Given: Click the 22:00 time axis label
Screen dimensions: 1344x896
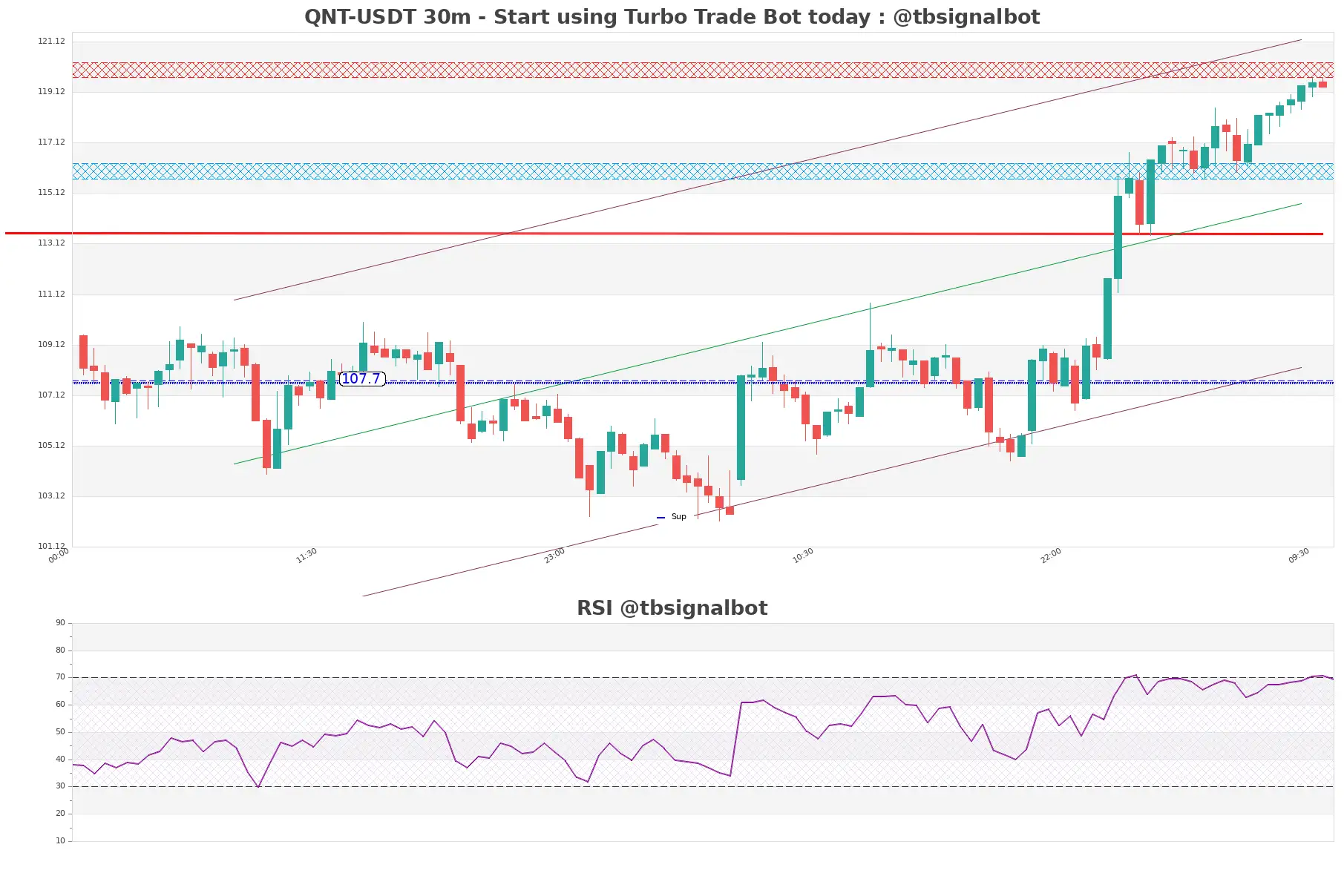Looking at the screenshot, I should coord(1051,556).
